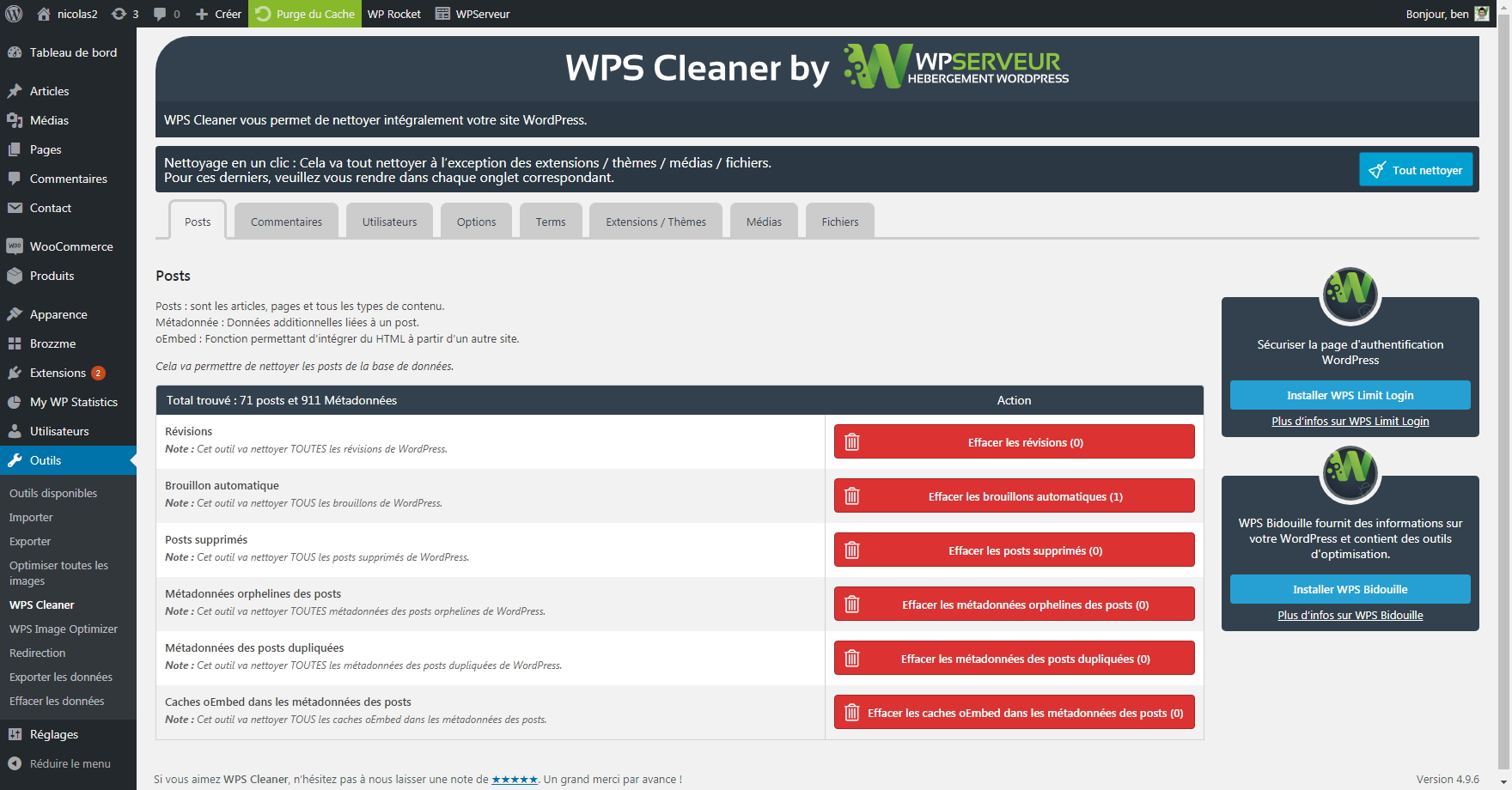This screenshot has width=1512, height=790.
Task: Open Plus d'infos sur WPS Bidouille link
Action: tap(1350, 615)
